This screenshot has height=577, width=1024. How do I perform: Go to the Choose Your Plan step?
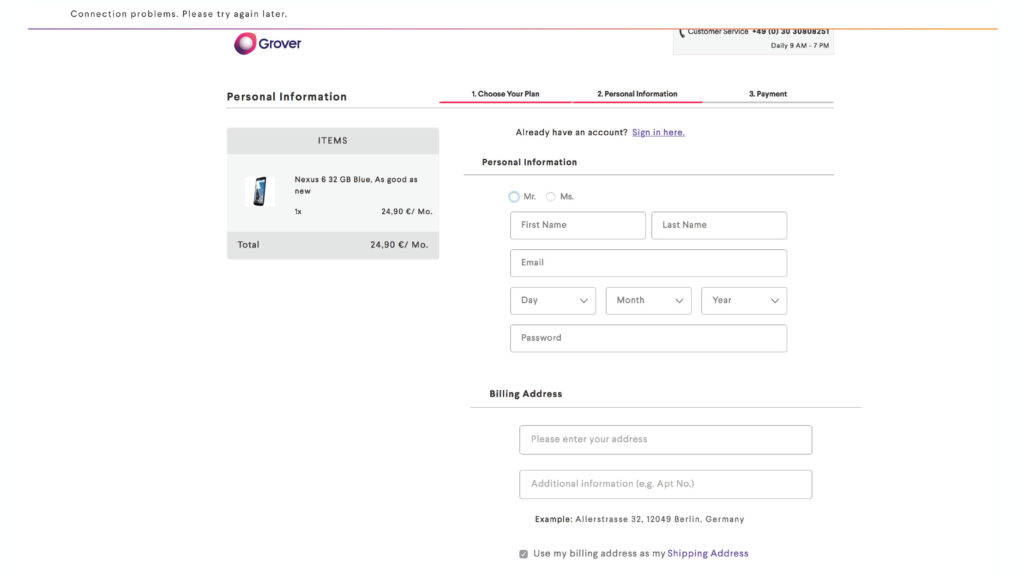point(505,94)
